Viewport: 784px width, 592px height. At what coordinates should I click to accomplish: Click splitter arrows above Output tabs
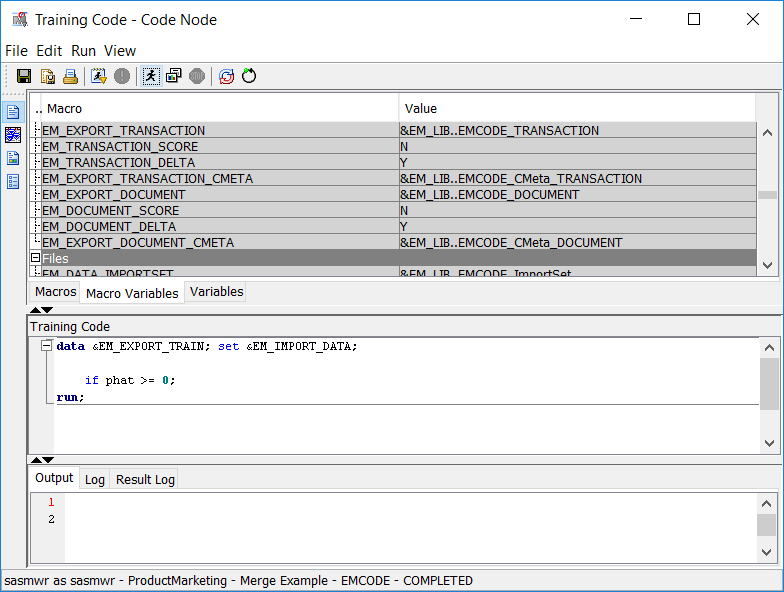click(x=42, y=460)
